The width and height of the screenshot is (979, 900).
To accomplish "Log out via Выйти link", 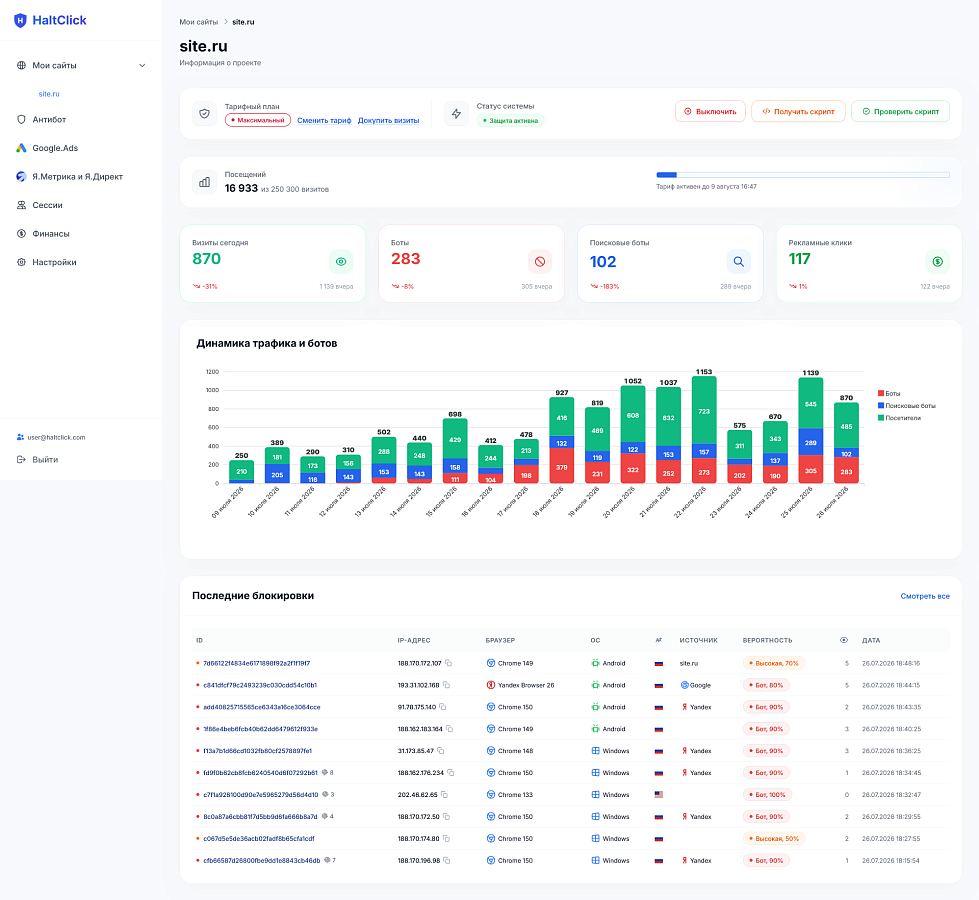I will [x=45, y=460].
